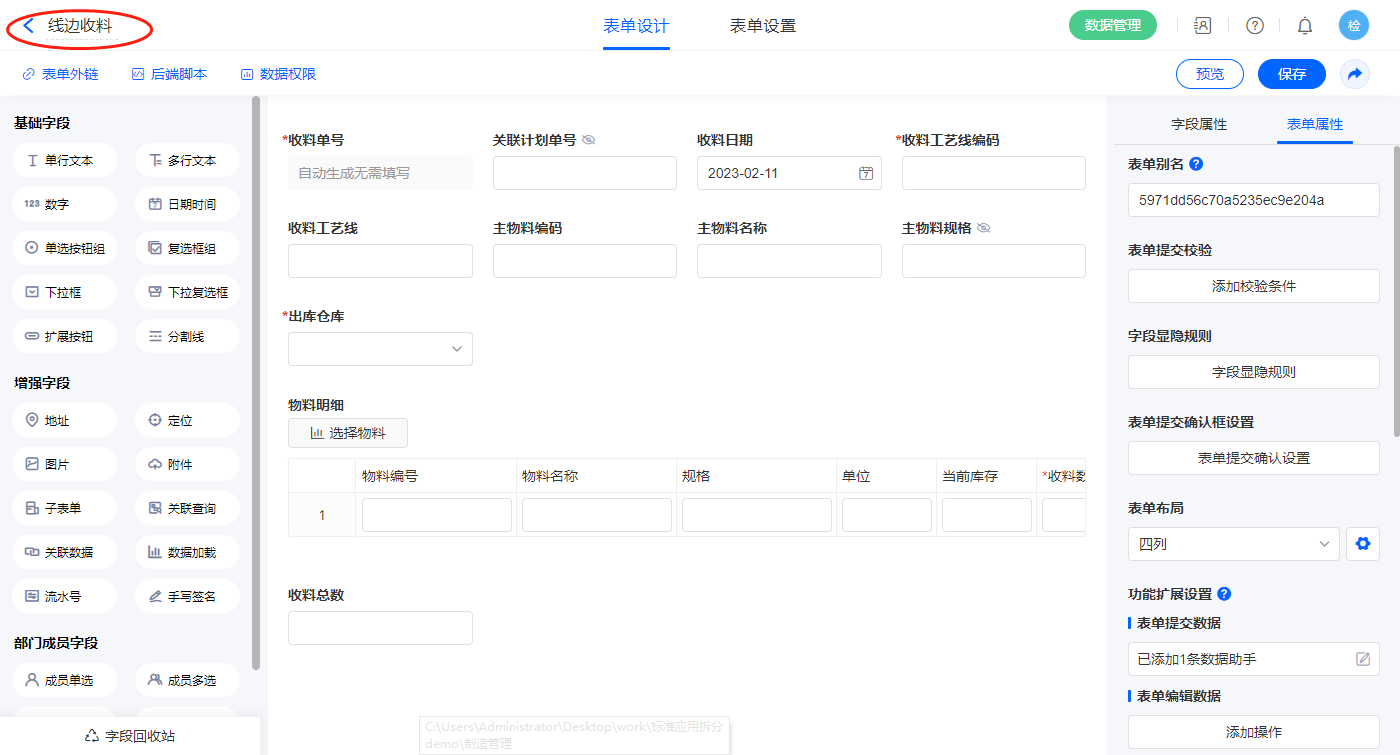Screen dimensions: 1400x755
Task: Edit the 已添加1条数据助手 entry icon
Action: pyautogui.click(x=1362, y=659)
